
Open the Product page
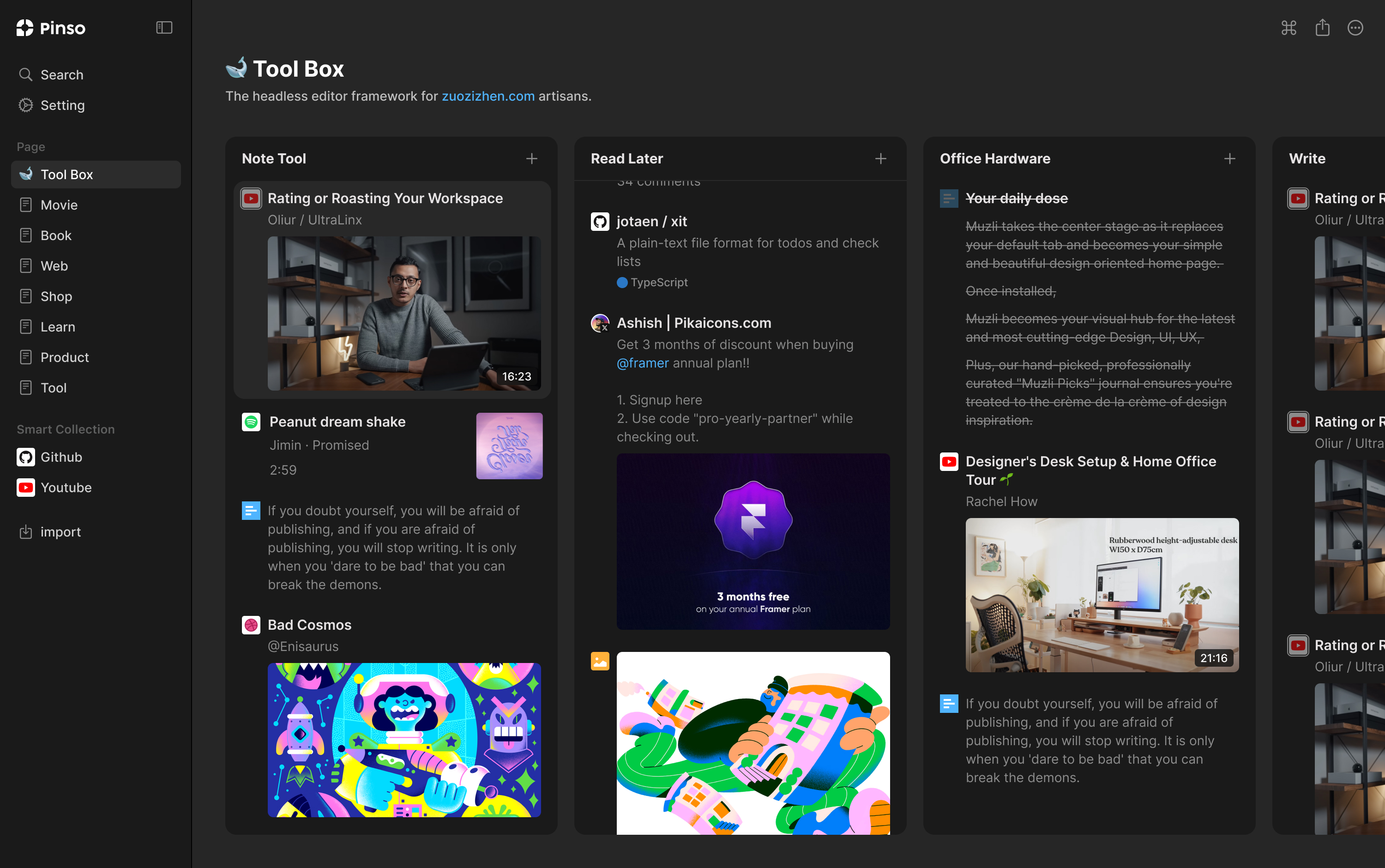[x=96, y=357]
